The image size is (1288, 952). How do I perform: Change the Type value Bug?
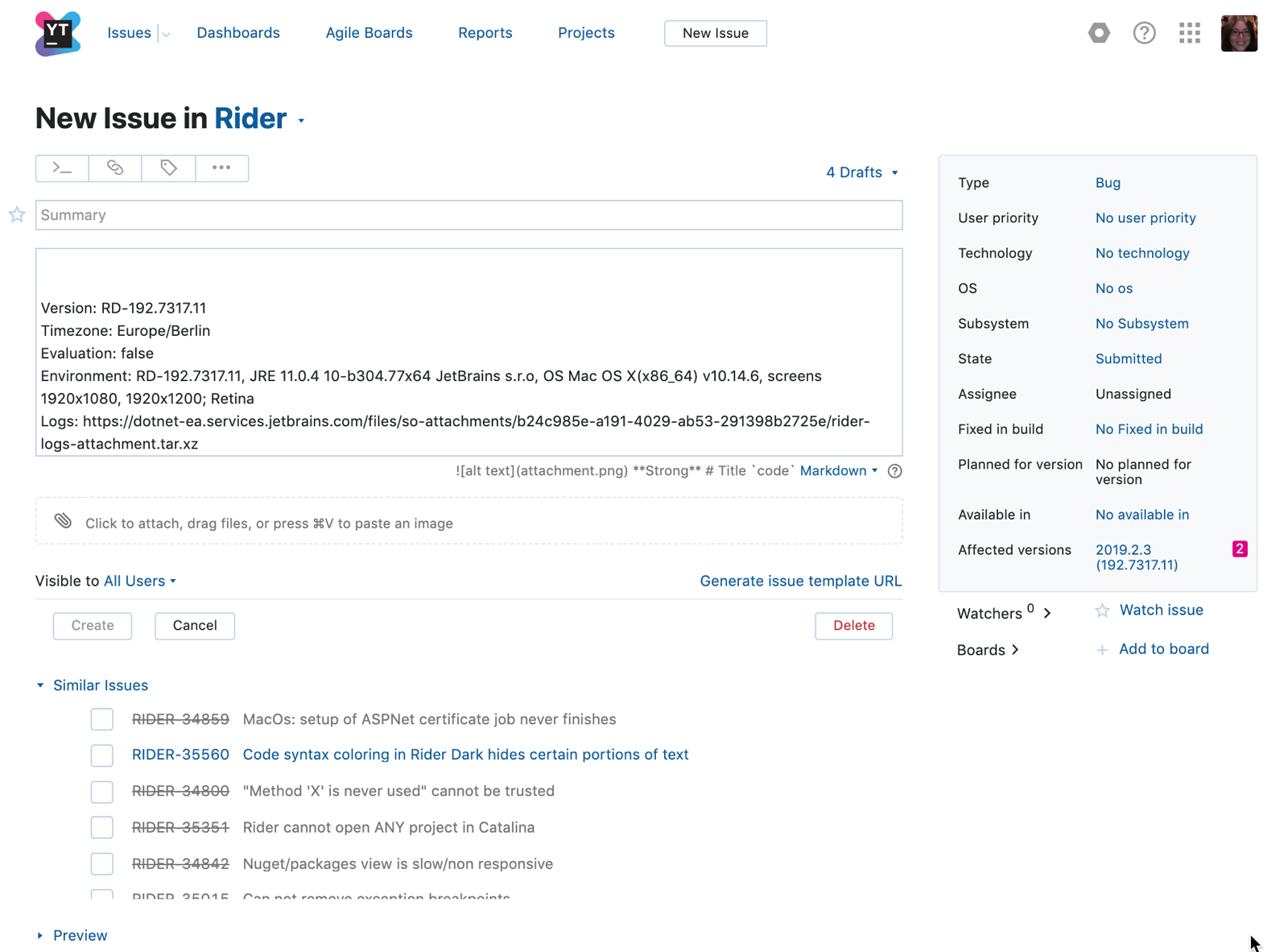point(1108,183)
